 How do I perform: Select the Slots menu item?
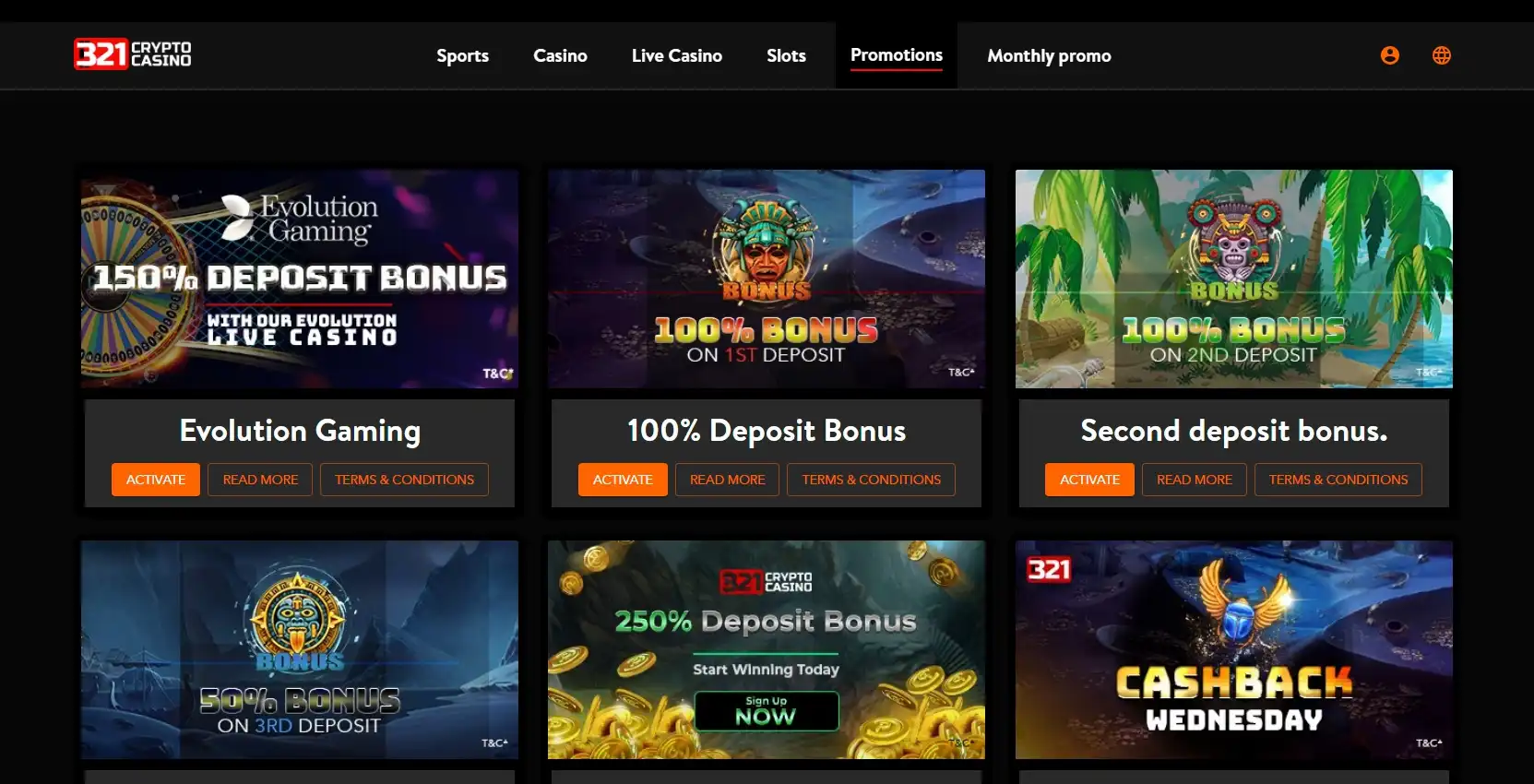point(786,56)
